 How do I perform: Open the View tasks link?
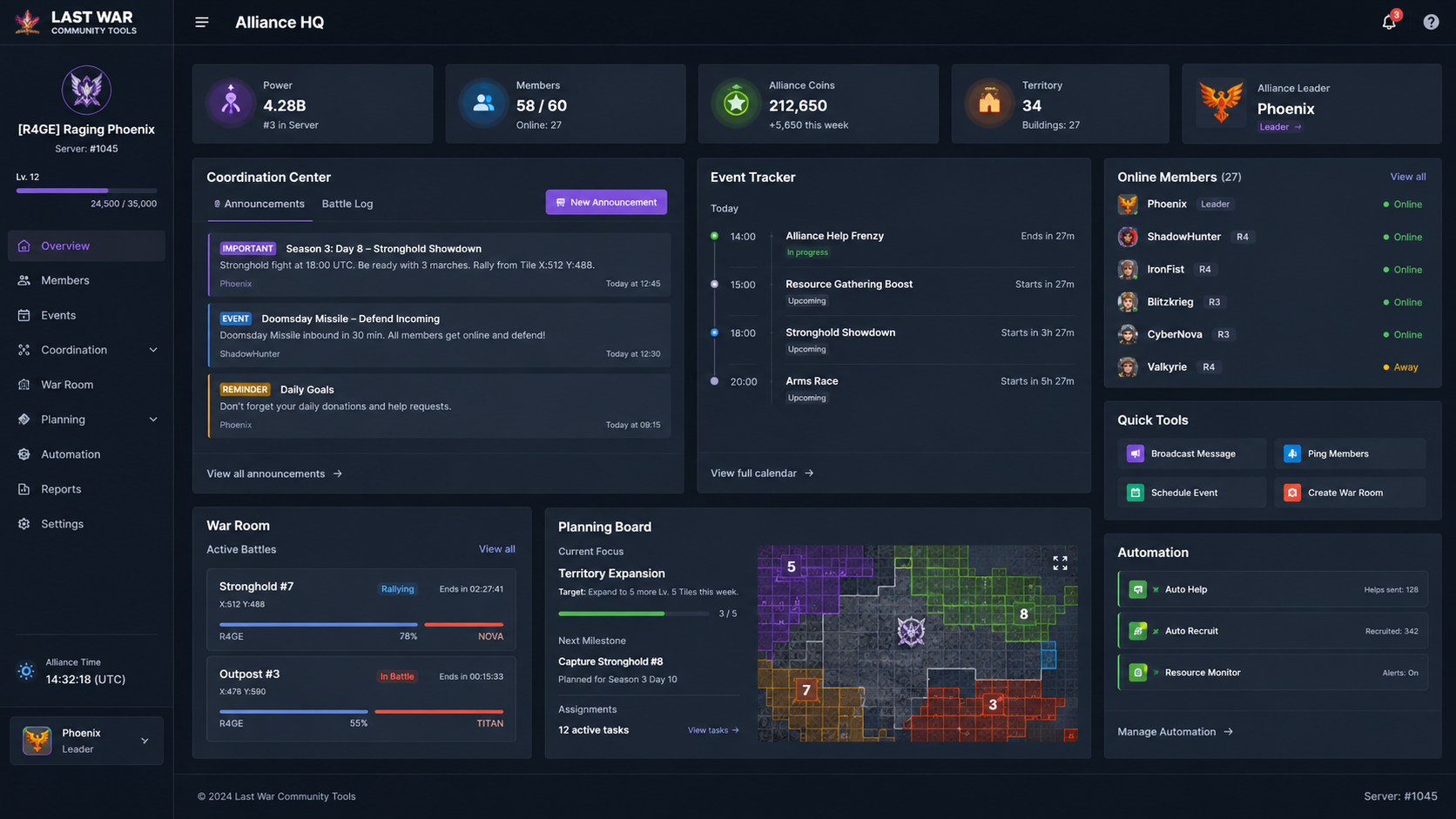point(713,730)
